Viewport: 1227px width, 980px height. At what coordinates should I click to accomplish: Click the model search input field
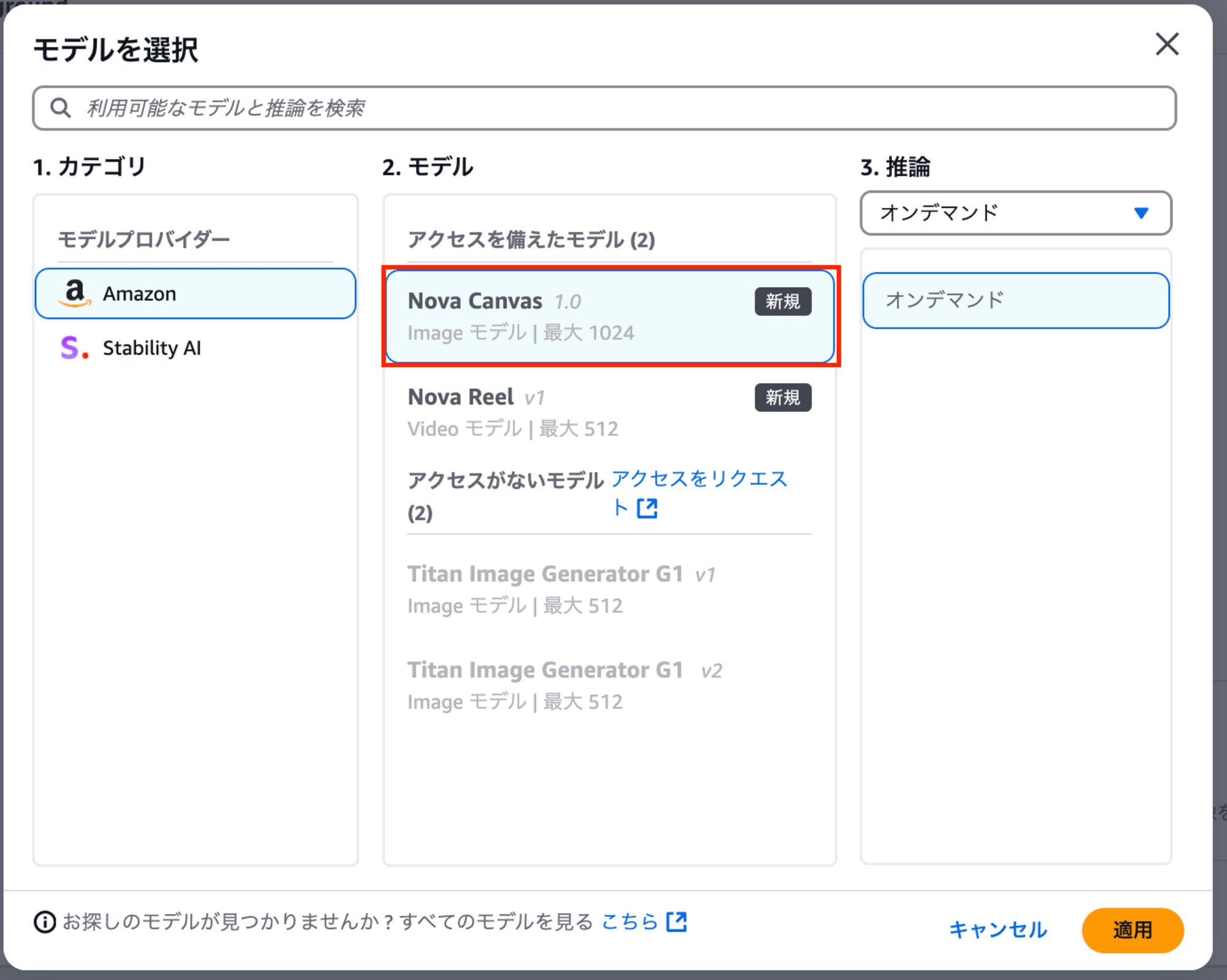point(604,108)
